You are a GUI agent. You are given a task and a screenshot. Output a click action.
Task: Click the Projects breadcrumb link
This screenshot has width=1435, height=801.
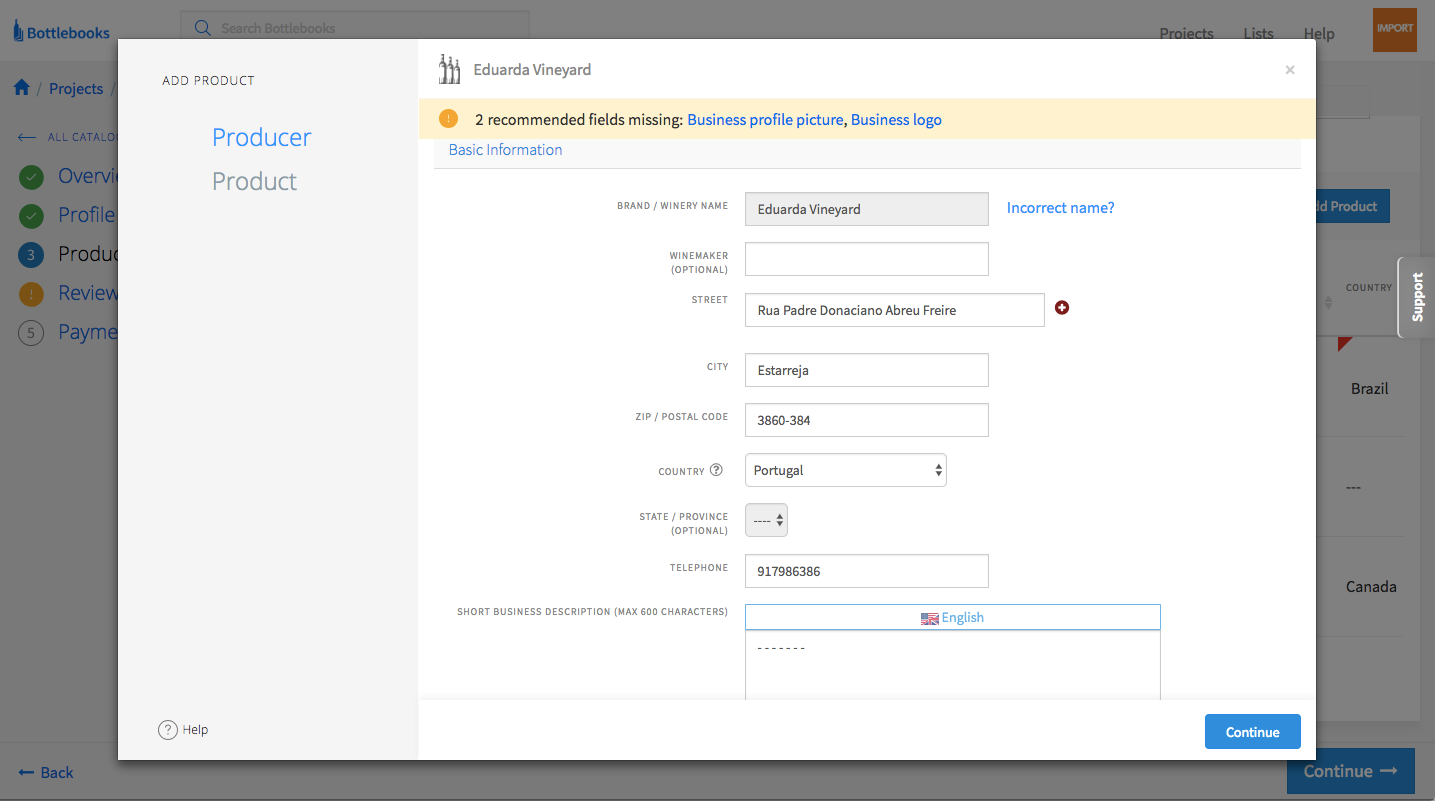click(76, 88)
